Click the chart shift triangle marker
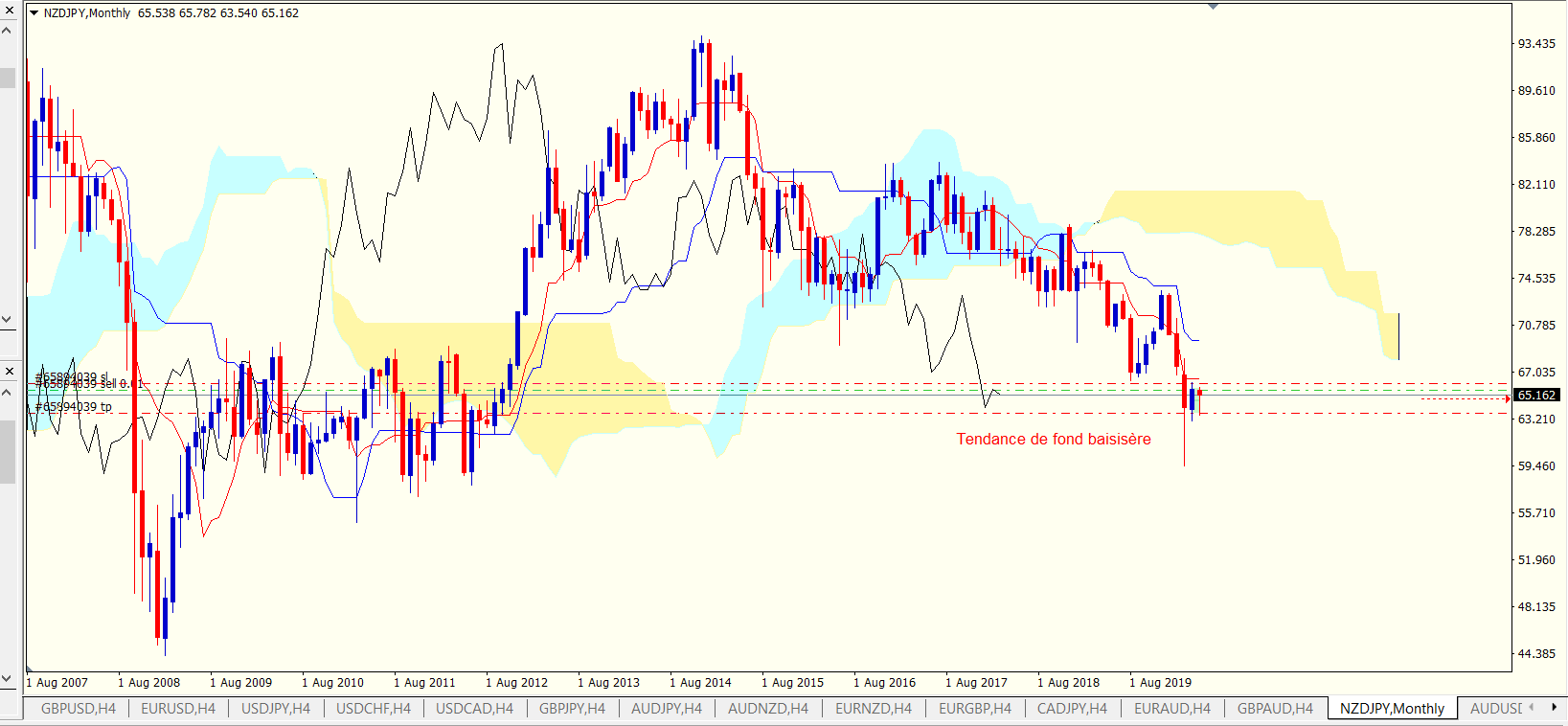The width and height of the screenshot is (1568, 726). 1213,7
